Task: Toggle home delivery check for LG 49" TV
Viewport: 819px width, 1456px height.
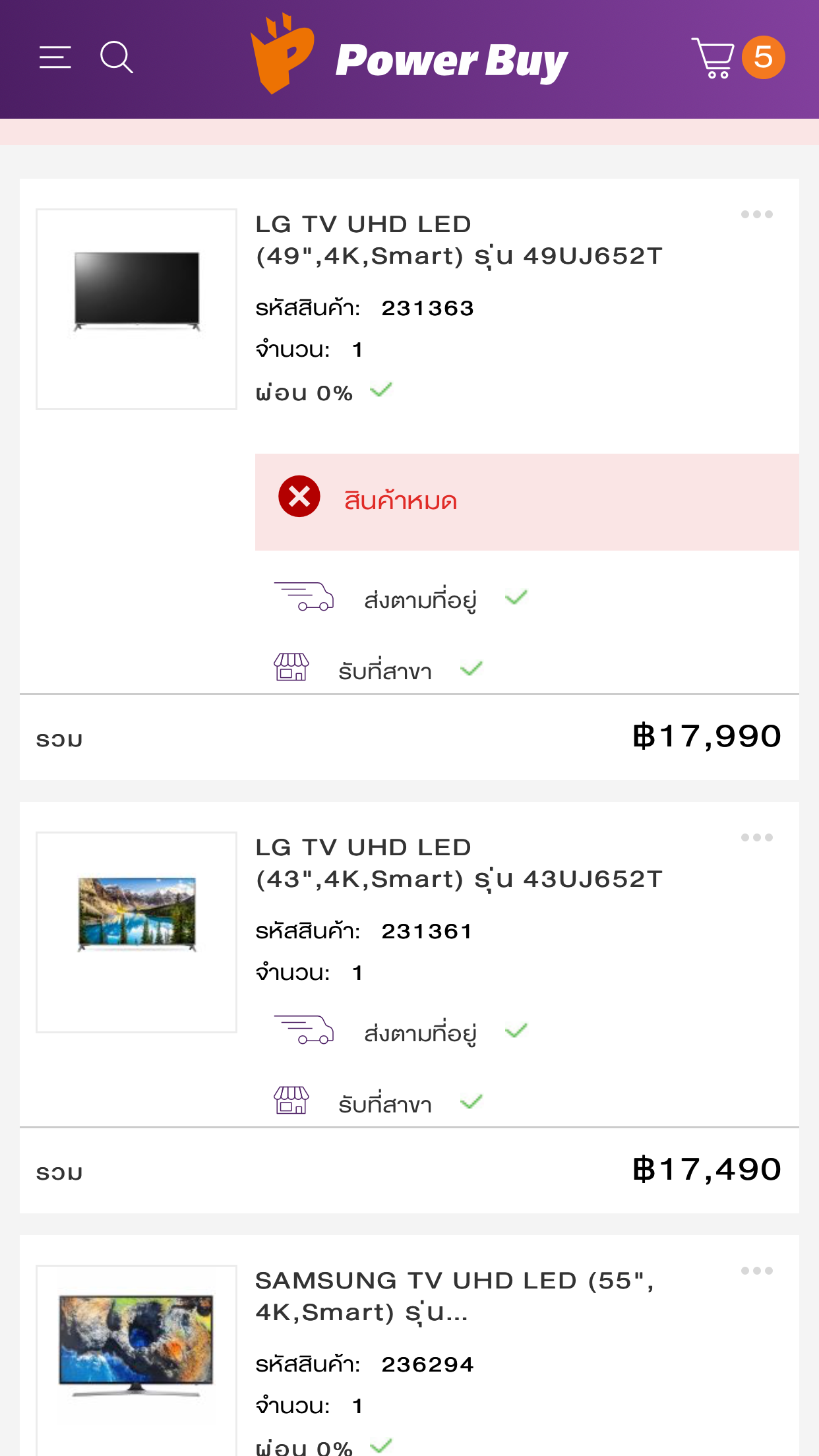Action: click(x=516, y=597)
